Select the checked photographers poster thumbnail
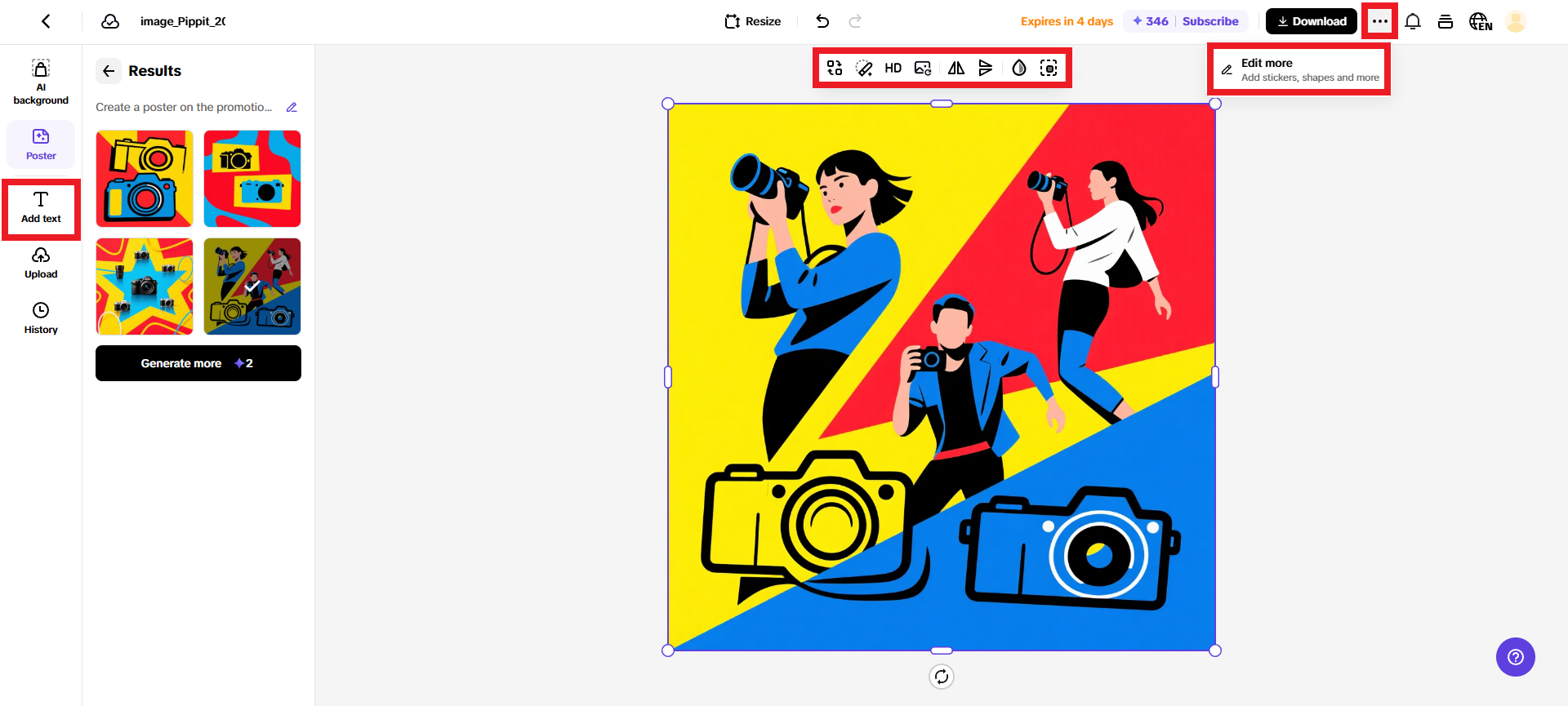Screen dimensions: 1568x706 (x=252, y=286)
